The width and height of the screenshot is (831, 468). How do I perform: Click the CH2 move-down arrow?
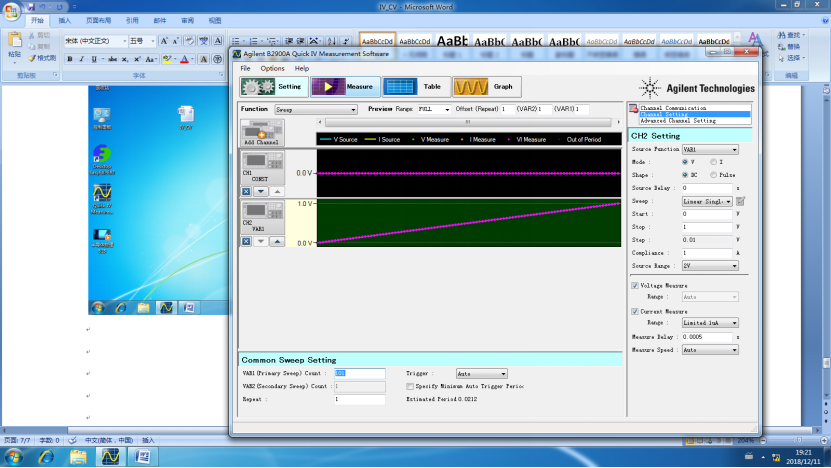pos(261,241)
